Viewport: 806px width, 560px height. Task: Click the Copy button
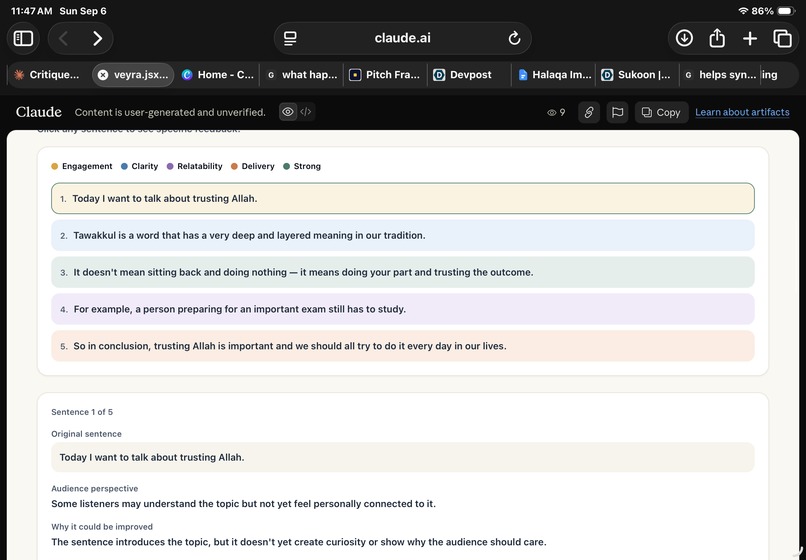coord(662,112)
